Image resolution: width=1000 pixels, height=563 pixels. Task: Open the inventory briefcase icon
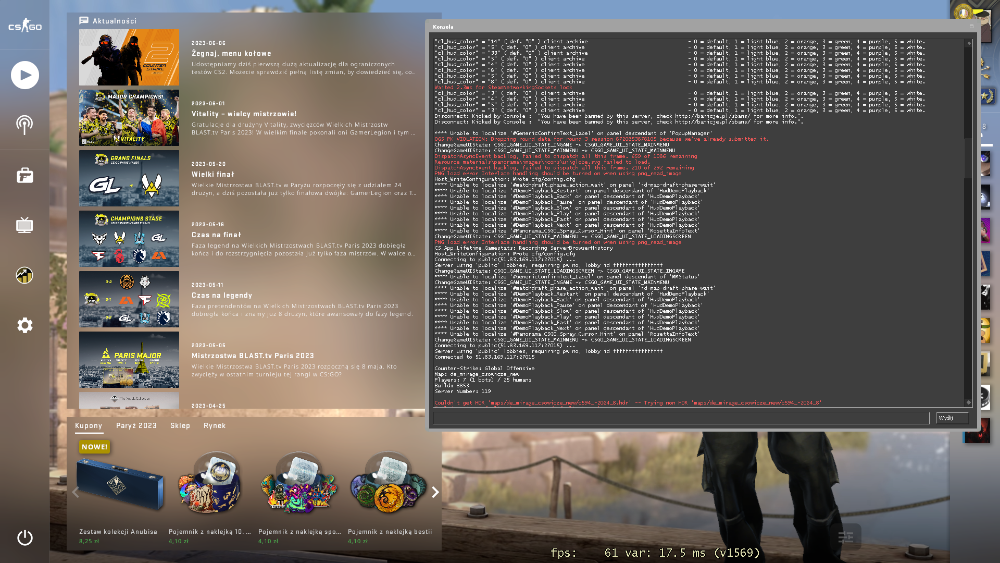pos(25,175)
